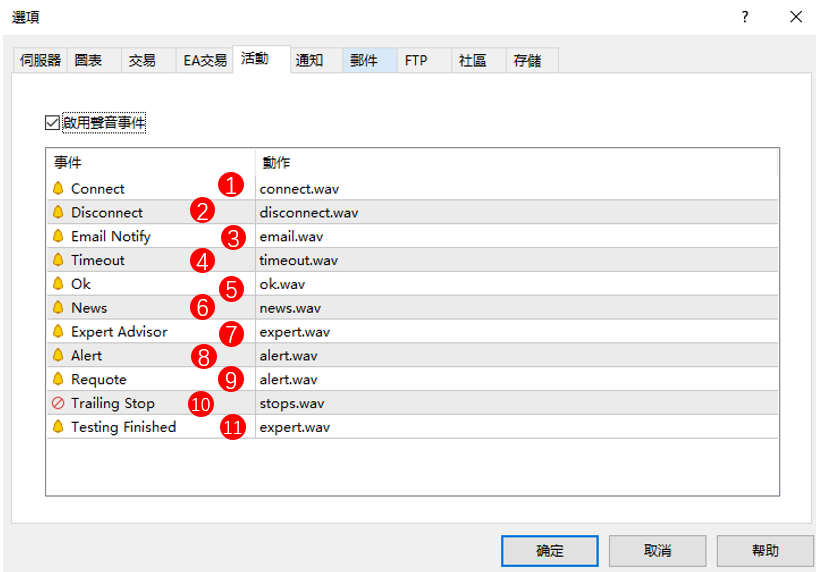Click the bell icon beside Testing Finished
Image resolution: width=816 pixels, height=572 pixels.
[58, 427]
